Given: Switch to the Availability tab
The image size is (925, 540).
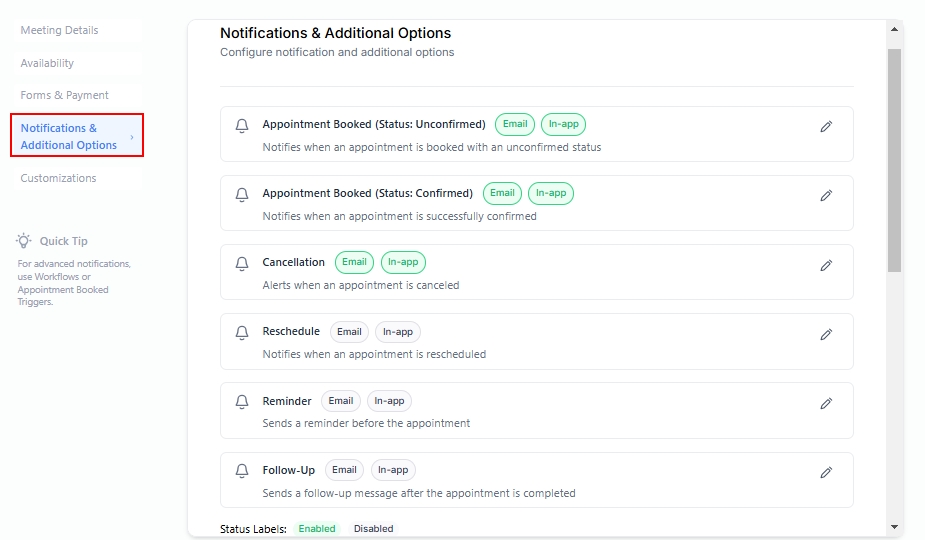Looking at the screenshot, I should coord(47,63).
